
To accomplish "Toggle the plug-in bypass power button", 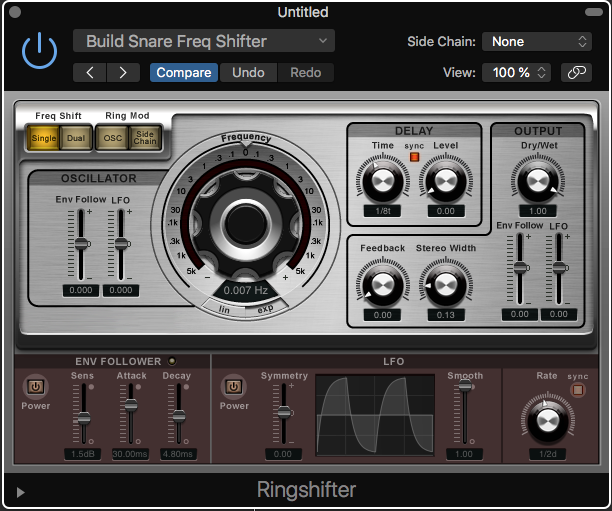I will (x=39, y=51).
